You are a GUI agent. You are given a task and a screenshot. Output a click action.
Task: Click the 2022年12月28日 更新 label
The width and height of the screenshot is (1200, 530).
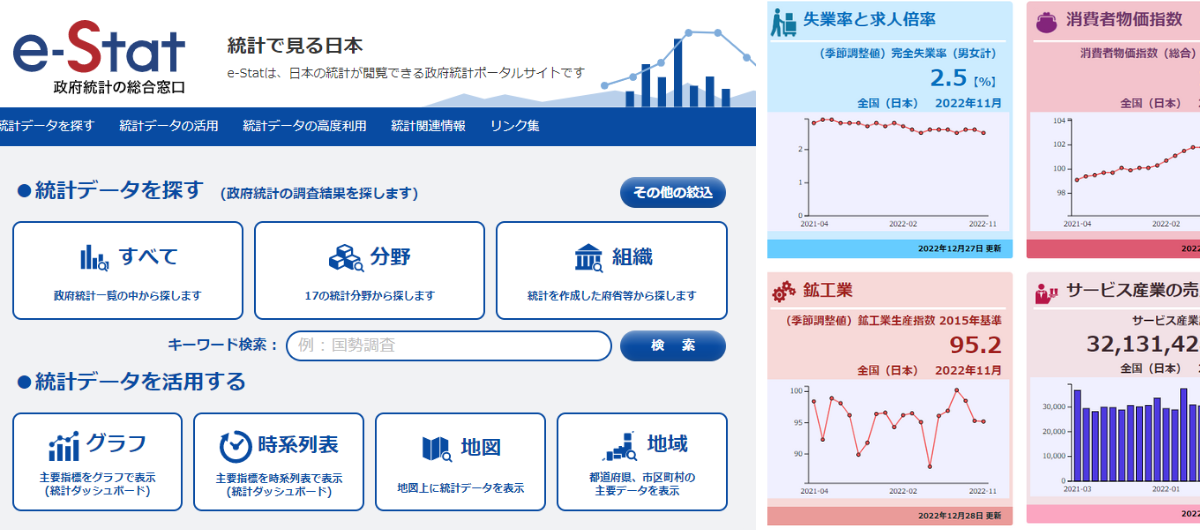tap(959, 516)
